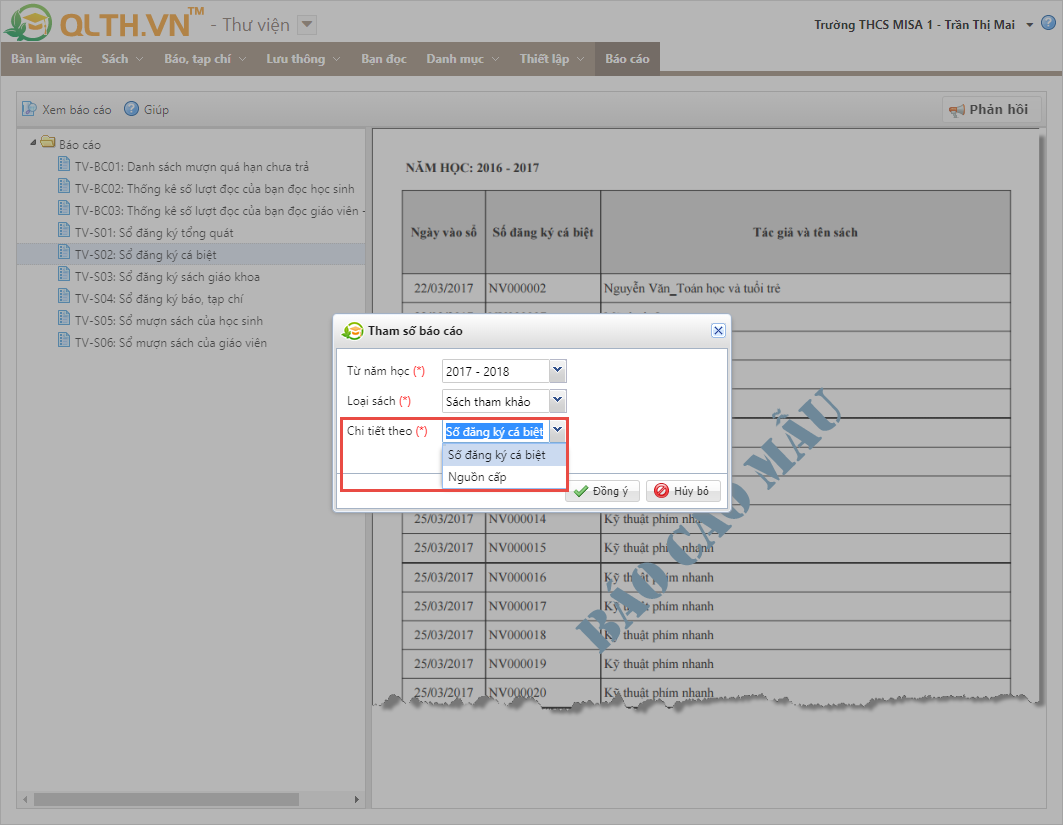Click the Xem báo cáo report icon
1063x825 pixels.
click(29, 109)
